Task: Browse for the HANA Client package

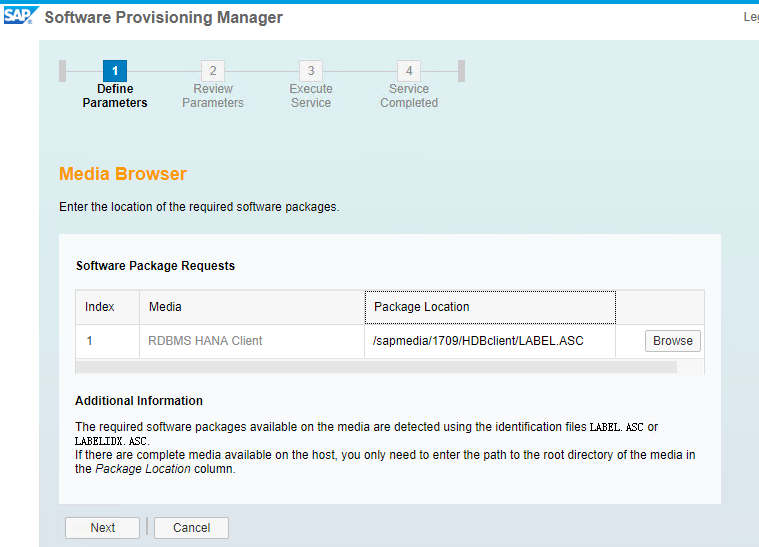Action: click(x=672, y=341)
